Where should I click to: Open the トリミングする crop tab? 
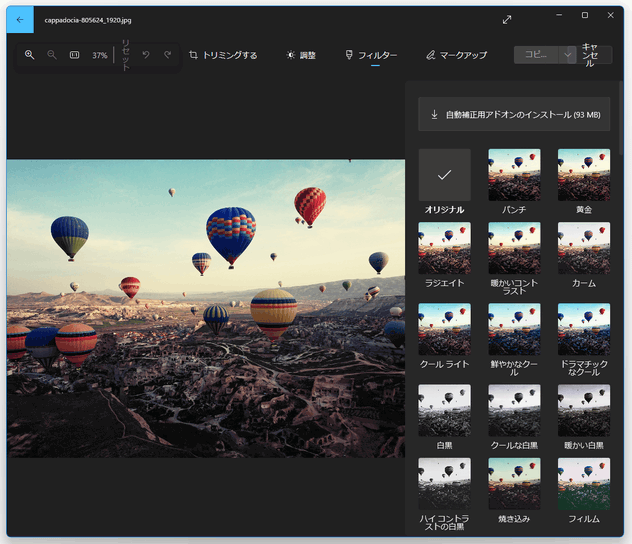click(x=223, y=55)
